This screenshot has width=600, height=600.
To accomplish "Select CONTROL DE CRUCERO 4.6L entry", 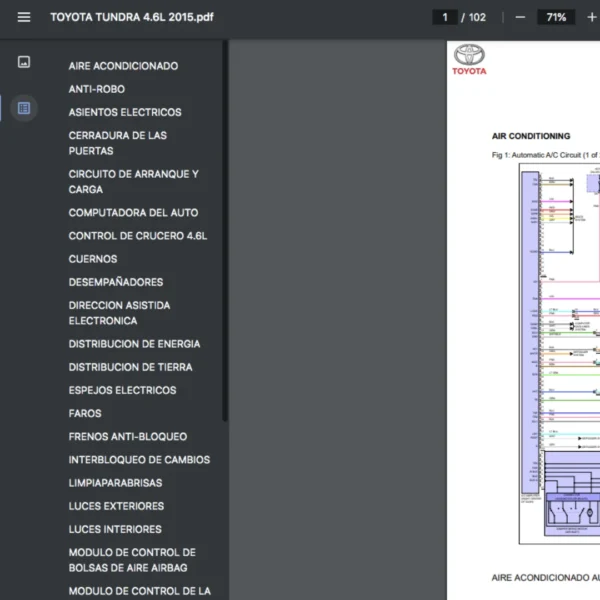I will click(137, 236).
